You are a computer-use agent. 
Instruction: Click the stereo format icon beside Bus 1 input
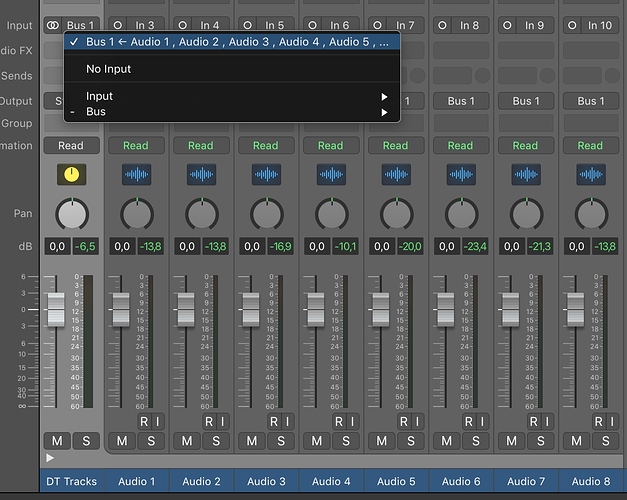coord(53,25)
